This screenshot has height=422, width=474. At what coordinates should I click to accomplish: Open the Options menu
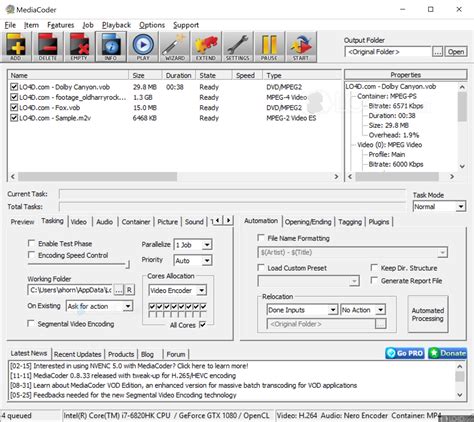point(152,25)
